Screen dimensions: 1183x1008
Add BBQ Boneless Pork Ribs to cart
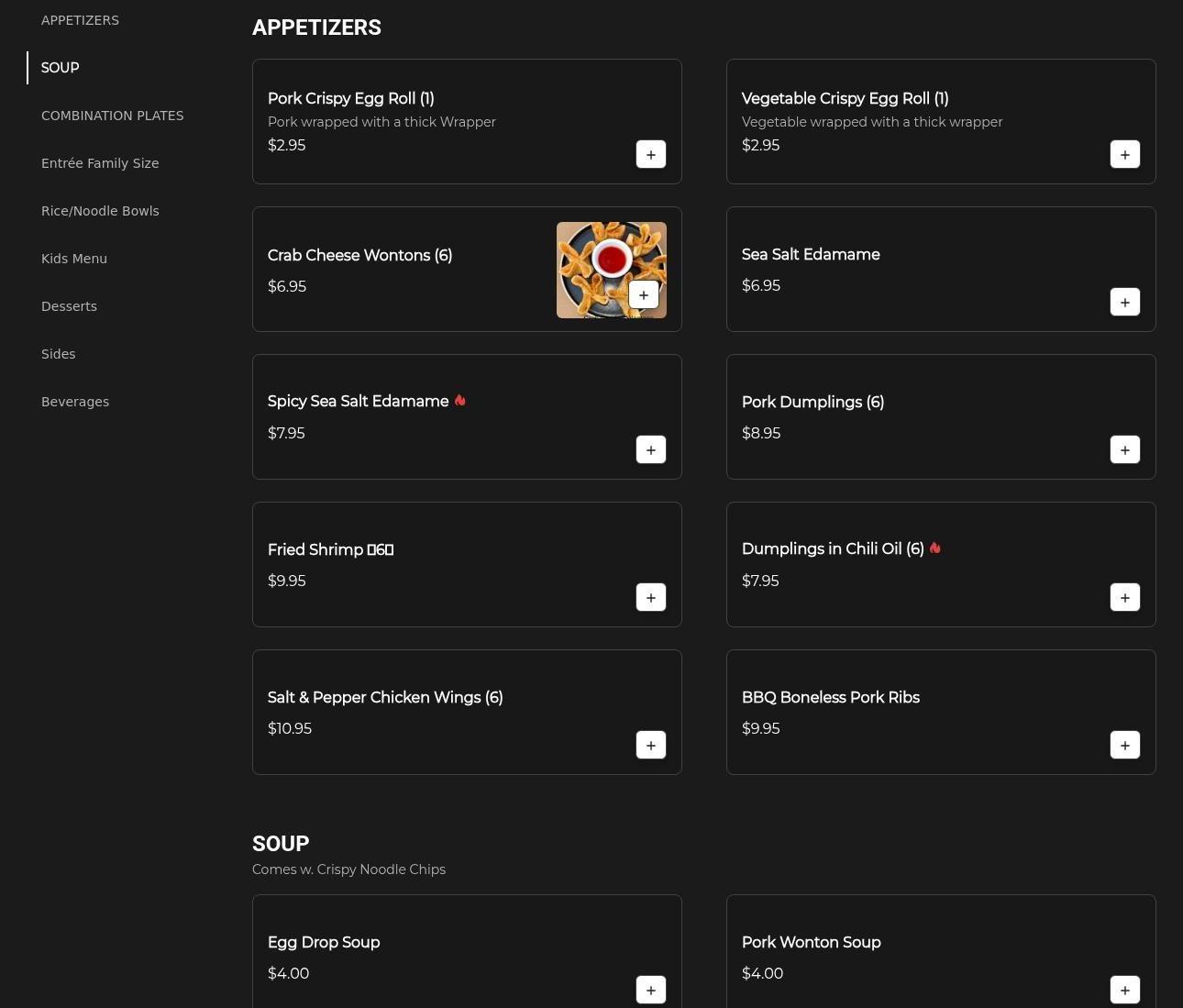pos(1124,745)
